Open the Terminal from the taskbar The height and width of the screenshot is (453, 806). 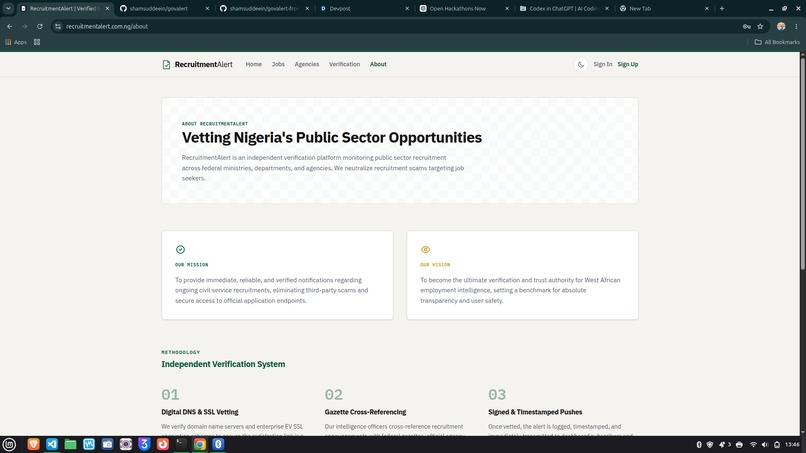pos(181,444)
